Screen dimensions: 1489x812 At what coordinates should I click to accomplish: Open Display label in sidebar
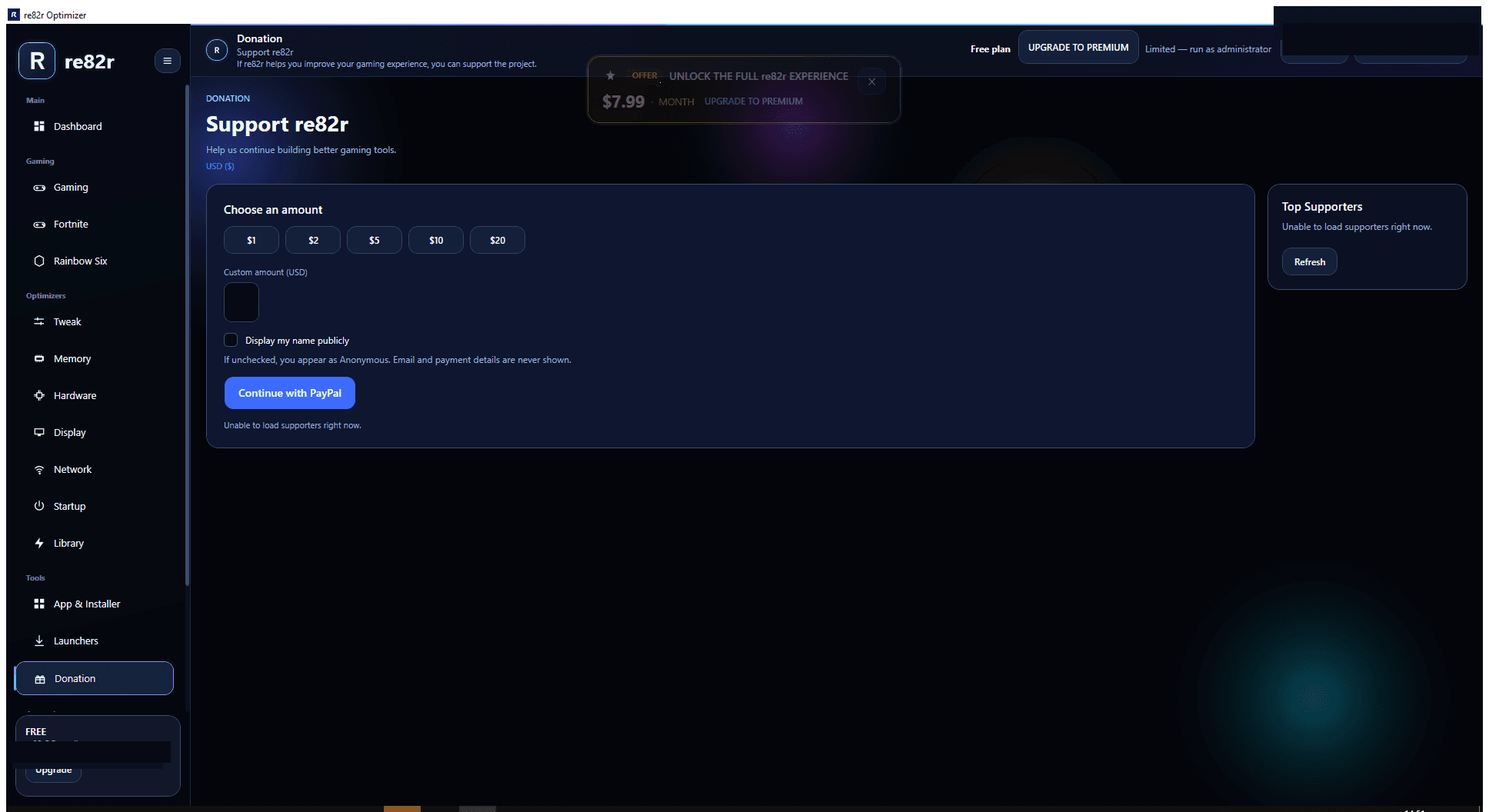point(70,432)
